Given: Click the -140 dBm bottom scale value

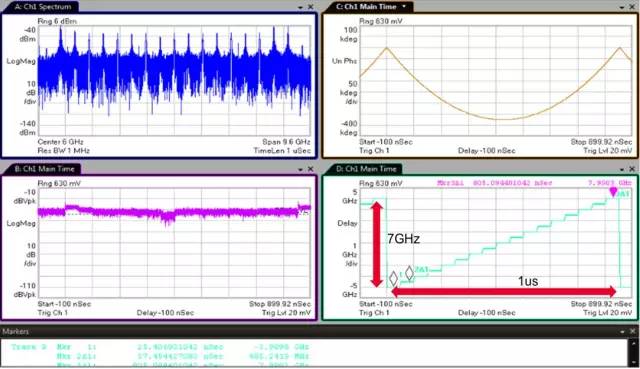Looking at the screenshot, I should pyautogui.click(x=27, y=128).
